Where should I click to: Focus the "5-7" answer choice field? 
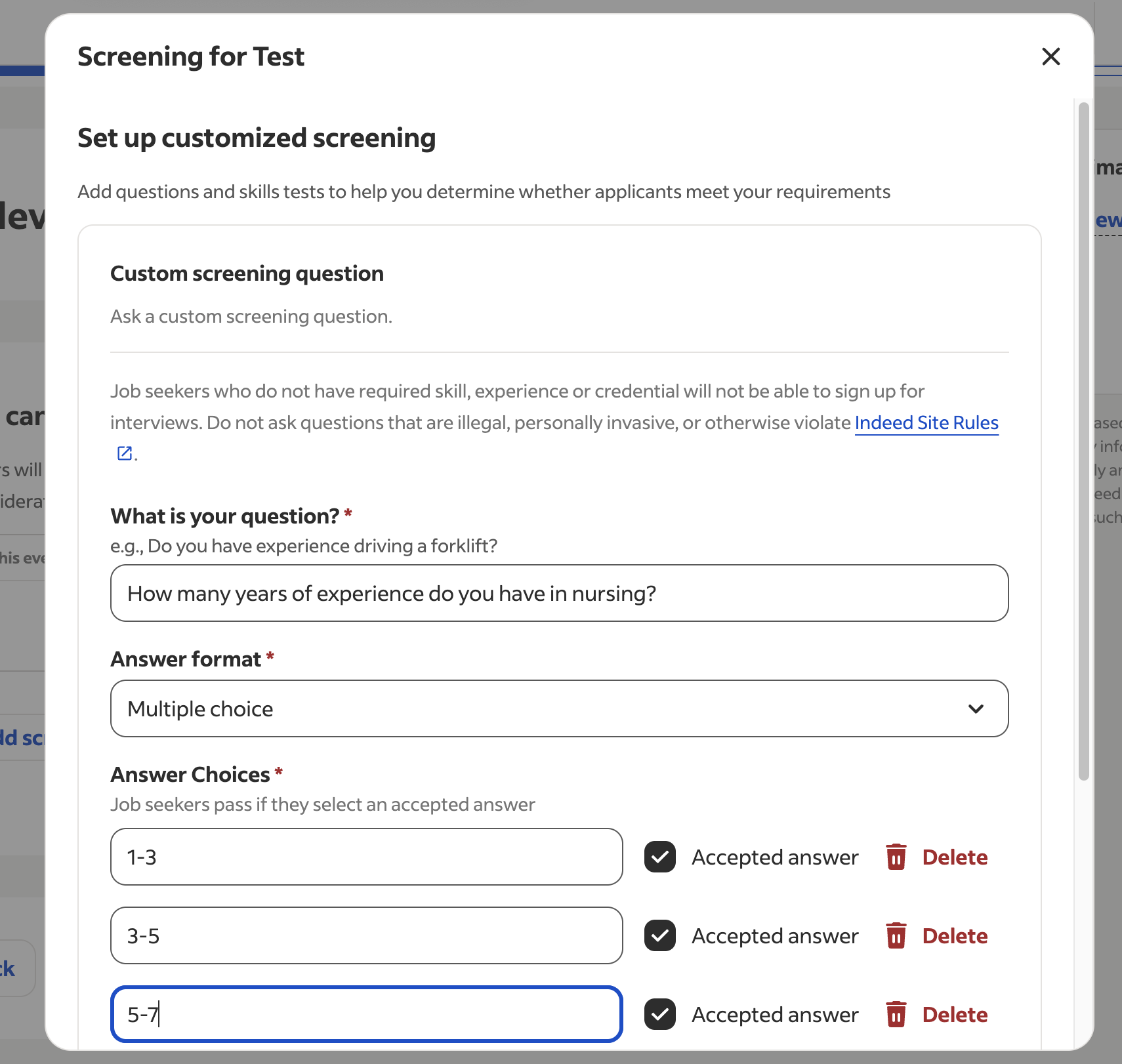tap(366, 1014)
